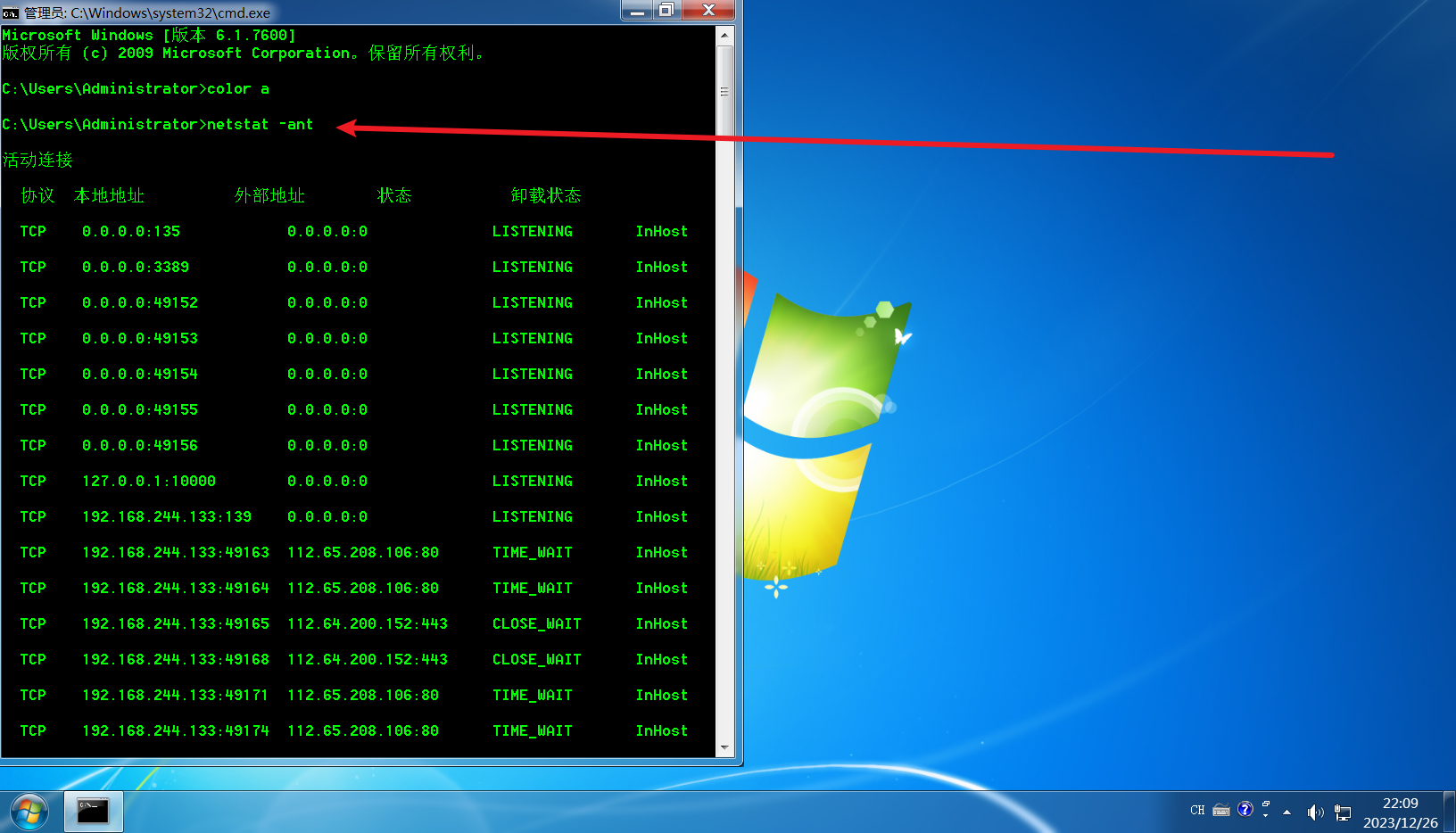Click the 'color a' command text
This screenshot has width=1456, height=833.
(238, 88)
